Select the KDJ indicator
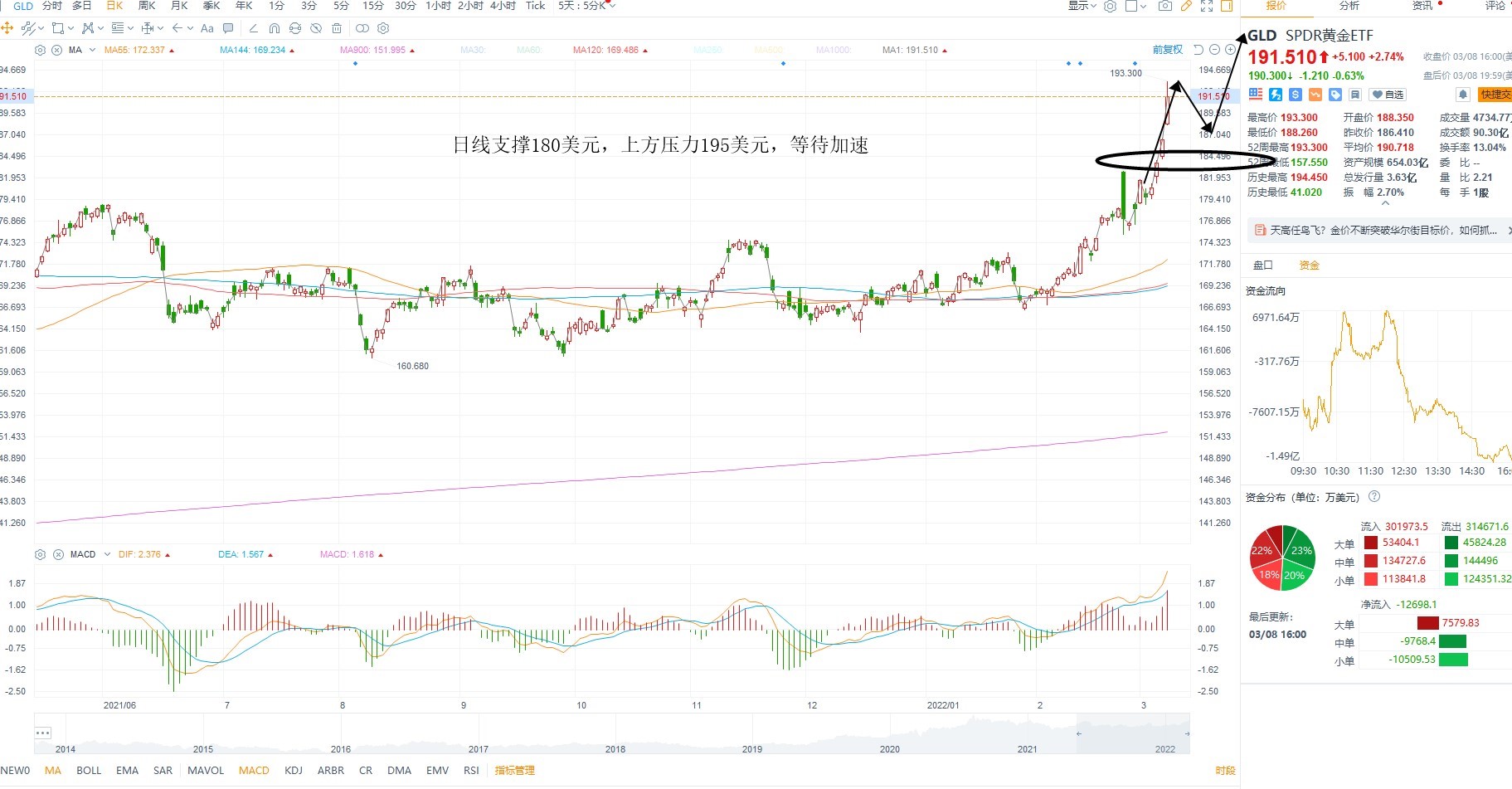This screenshot has width=1512, height=789. click(294, 771)
